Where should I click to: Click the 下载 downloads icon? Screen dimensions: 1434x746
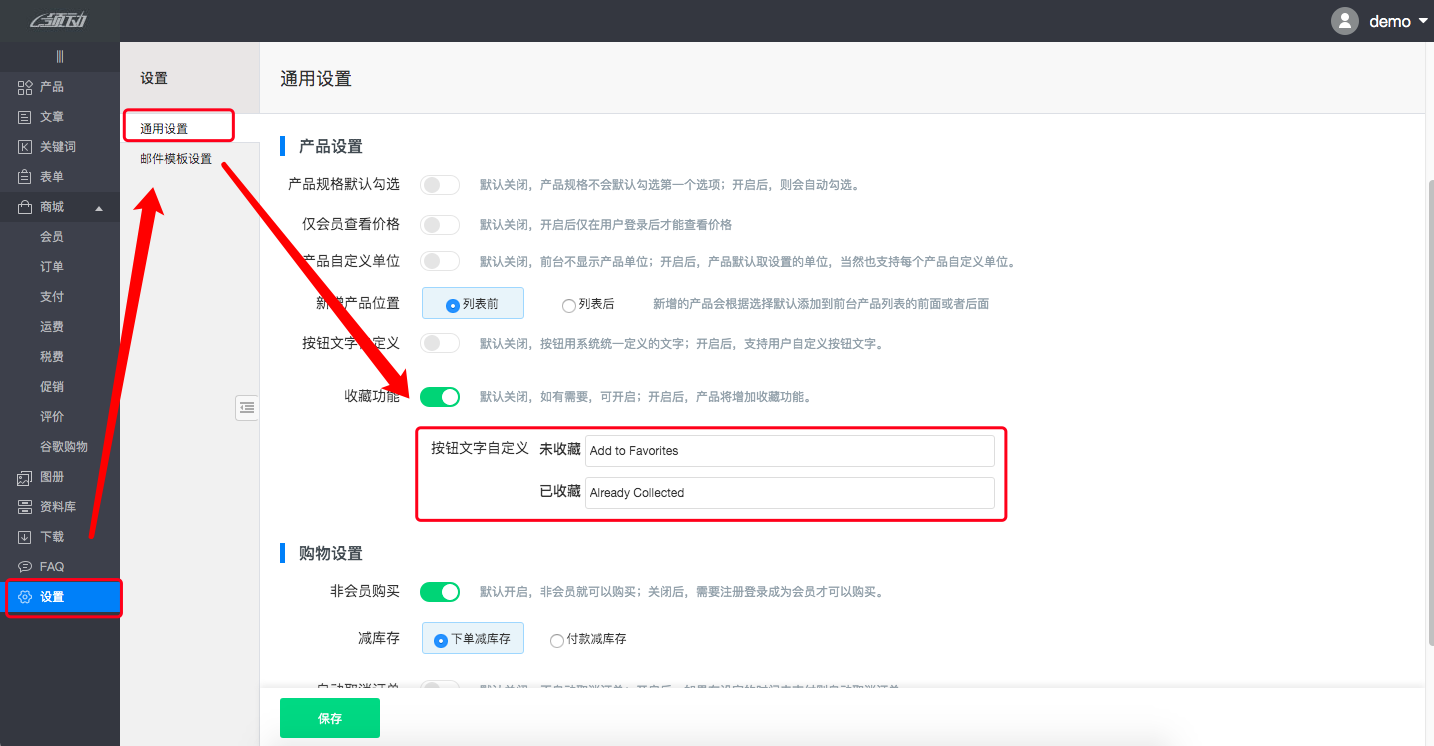click(x=25, y=537)
